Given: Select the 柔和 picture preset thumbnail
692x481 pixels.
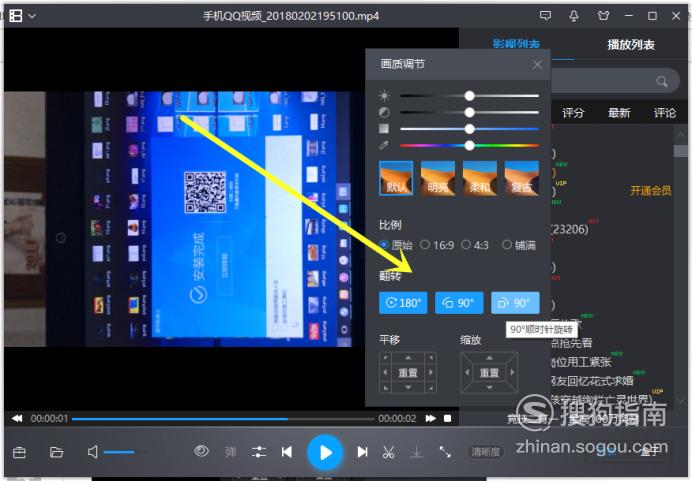Looking at the screenshot, I should point(480,178).
